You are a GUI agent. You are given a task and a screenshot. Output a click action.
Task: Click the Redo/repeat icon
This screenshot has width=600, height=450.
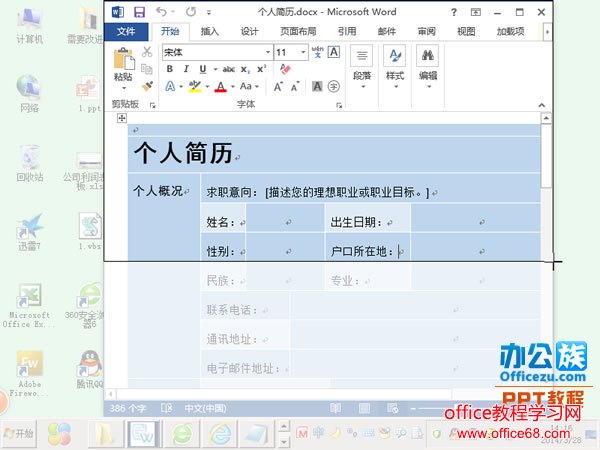point(191,12)
